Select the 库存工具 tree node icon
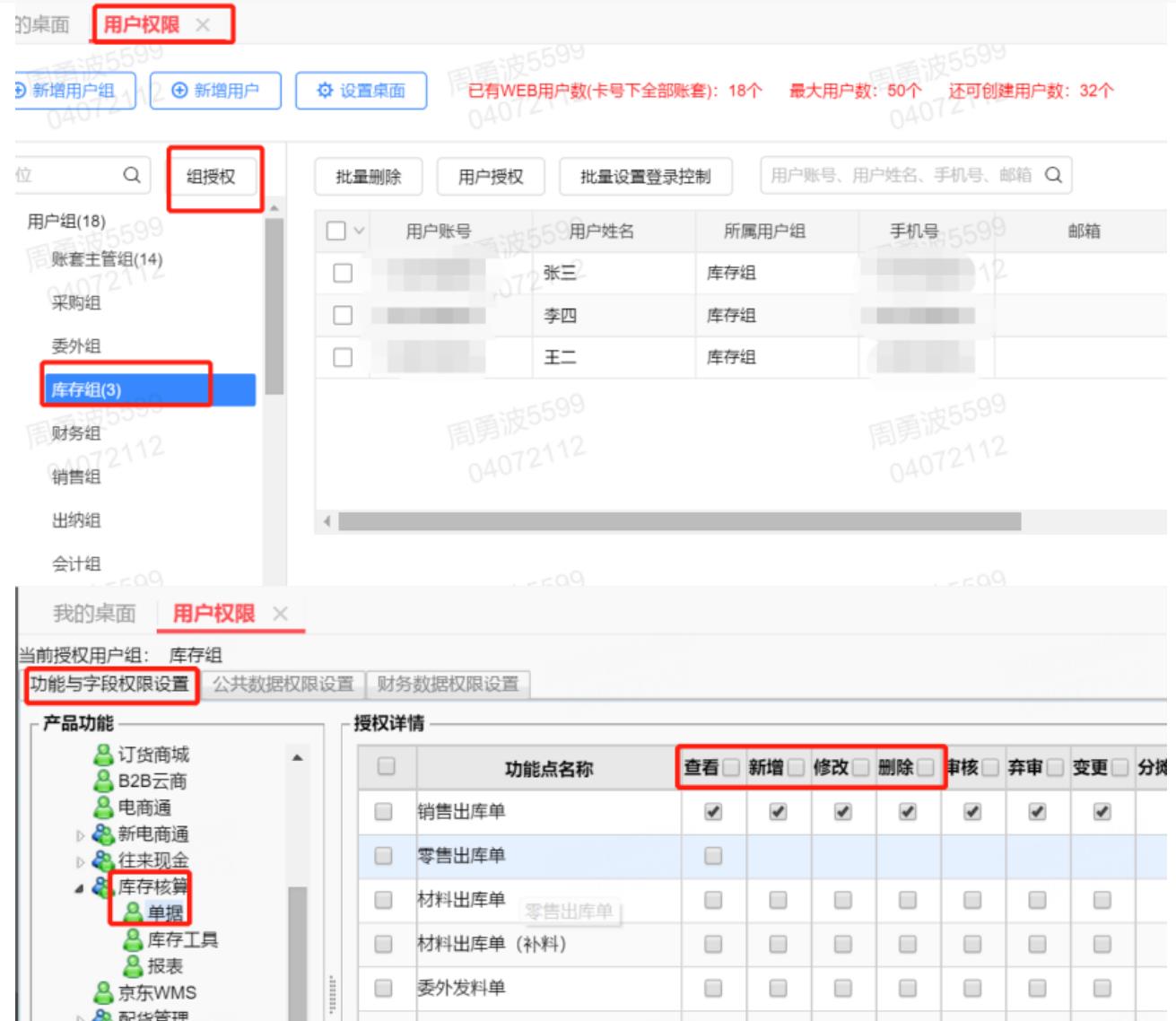 click(134, 939)
